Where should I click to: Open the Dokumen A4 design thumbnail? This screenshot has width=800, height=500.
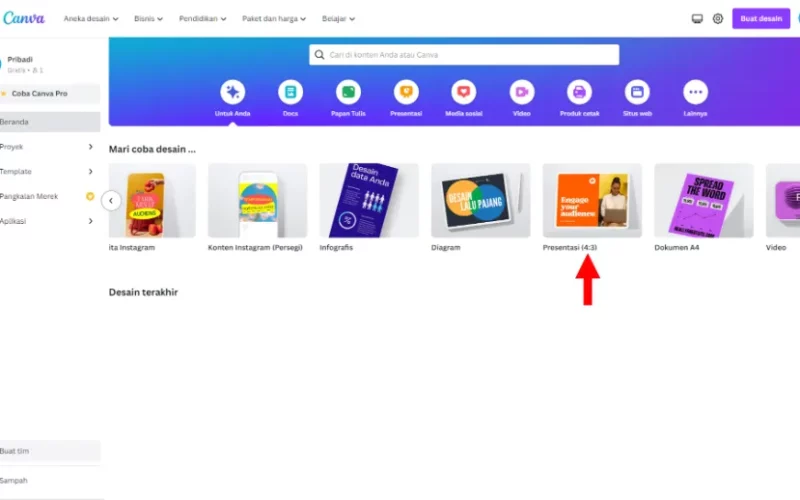point(704,201)
